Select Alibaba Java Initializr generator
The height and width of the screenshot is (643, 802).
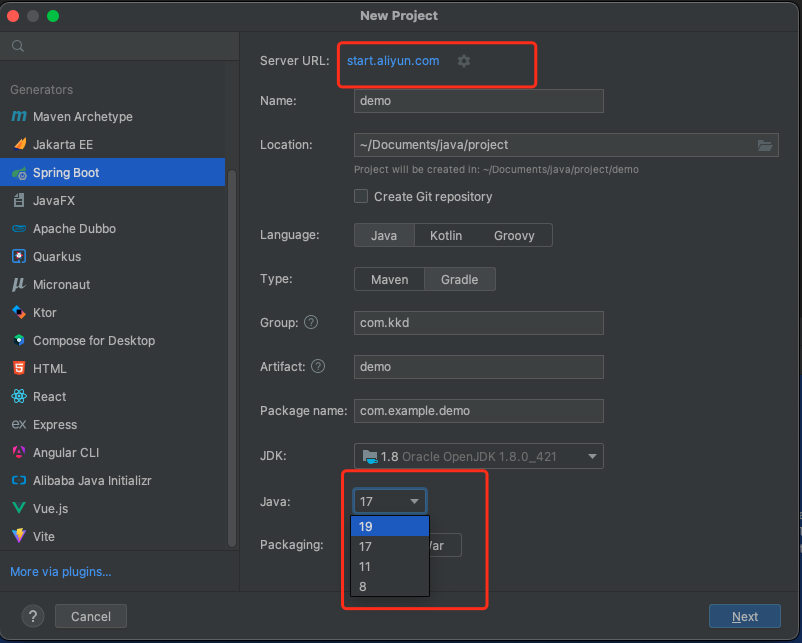pyautogui.click(x=113, y=480)
